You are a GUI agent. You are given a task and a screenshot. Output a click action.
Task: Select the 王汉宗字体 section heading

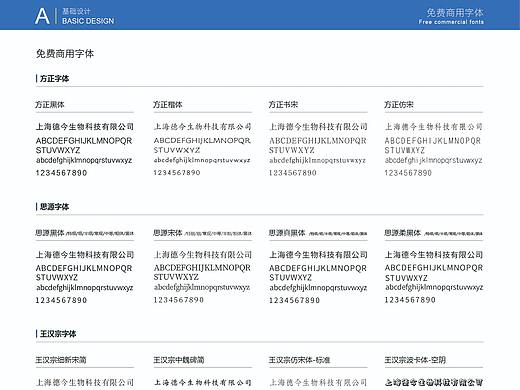58,334
